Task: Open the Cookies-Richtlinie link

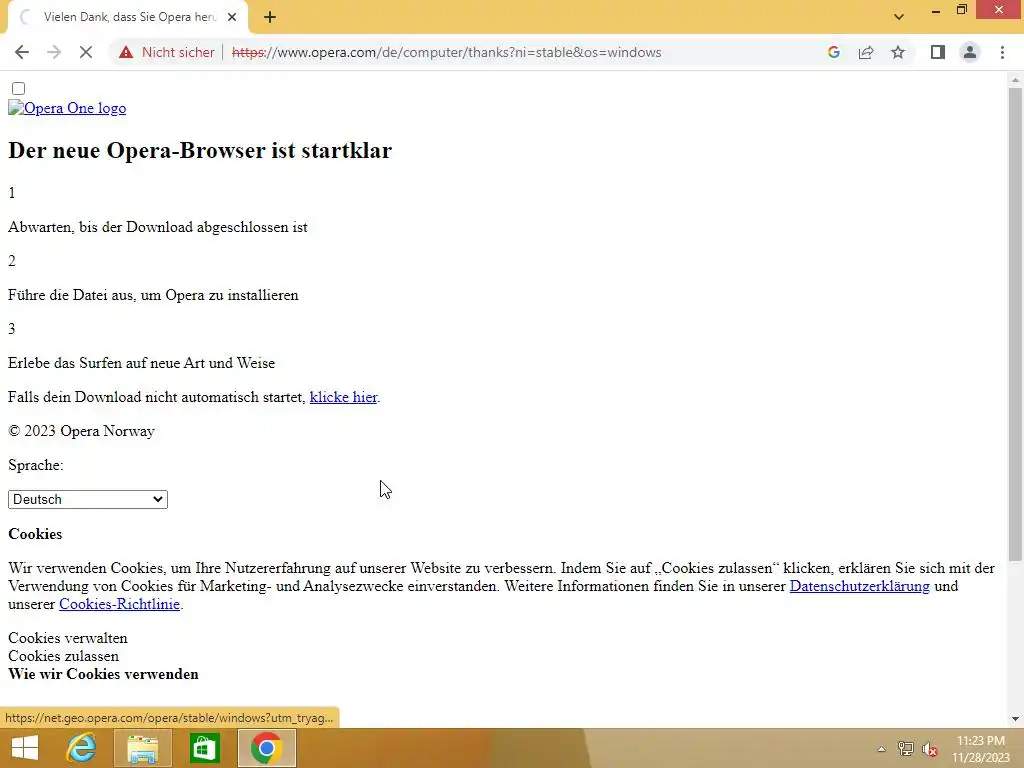Action: tap(120, 604)
